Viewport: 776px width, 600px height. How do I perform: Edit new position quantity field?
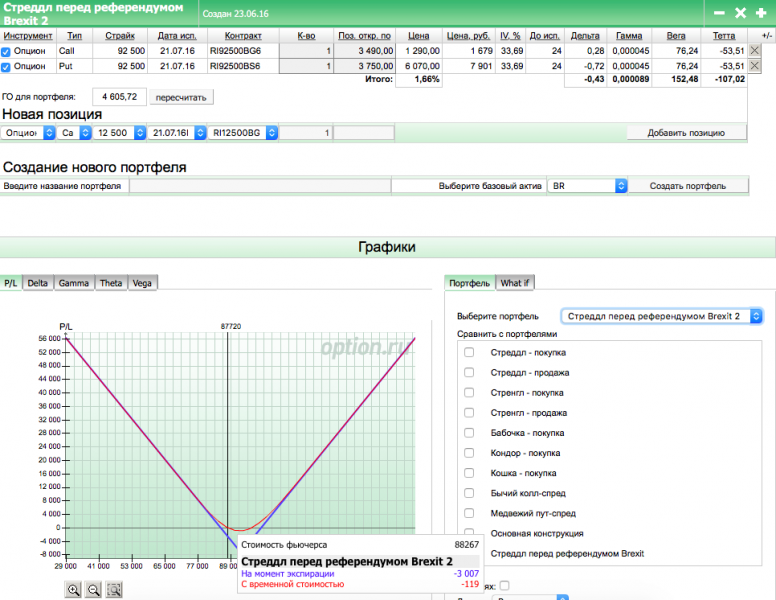pos(306,133)
